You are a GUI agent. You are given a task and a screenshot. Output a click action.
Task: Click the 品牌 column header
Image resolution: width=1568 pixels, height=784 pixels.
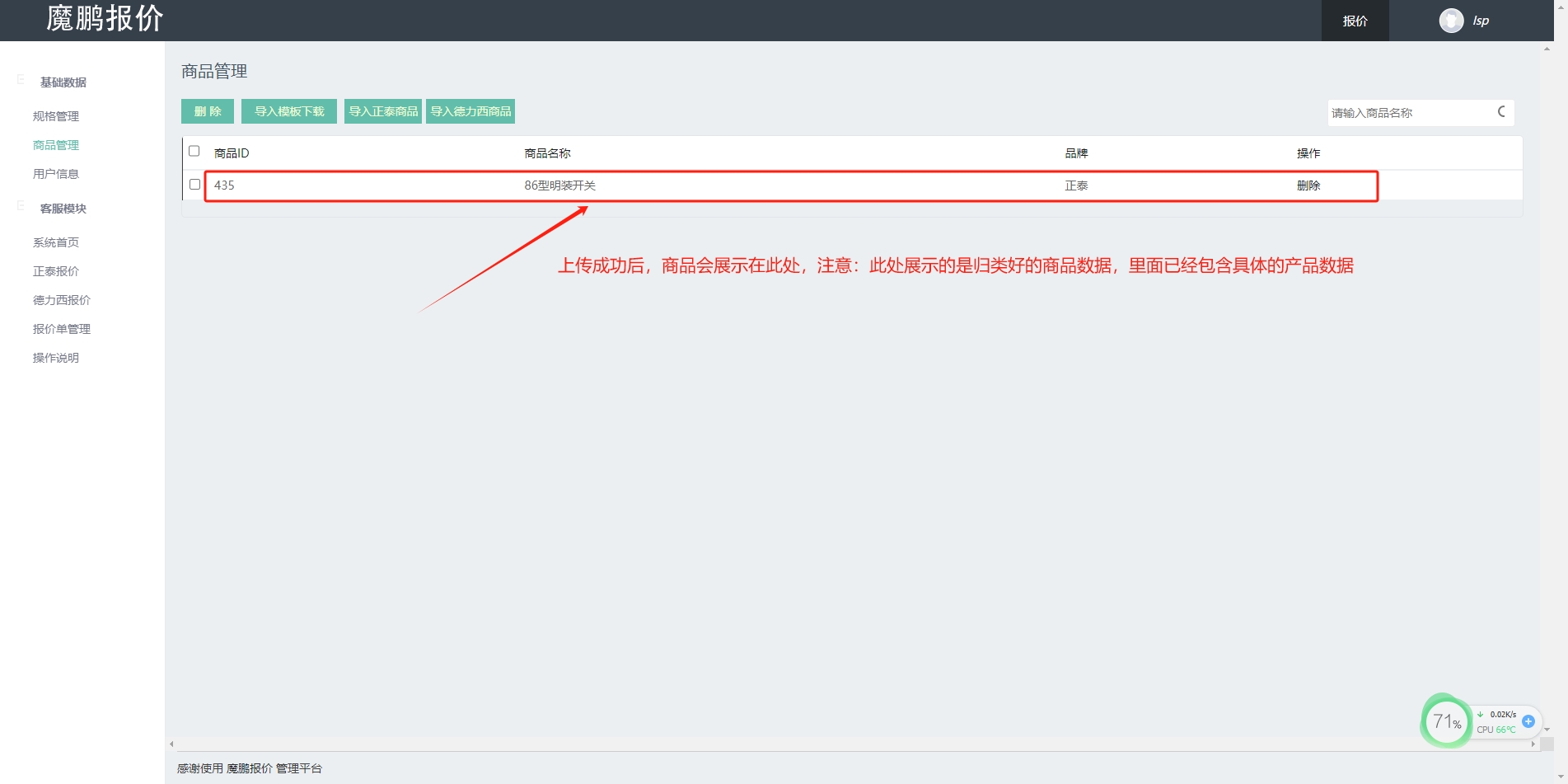click(x=1076, y=153)
